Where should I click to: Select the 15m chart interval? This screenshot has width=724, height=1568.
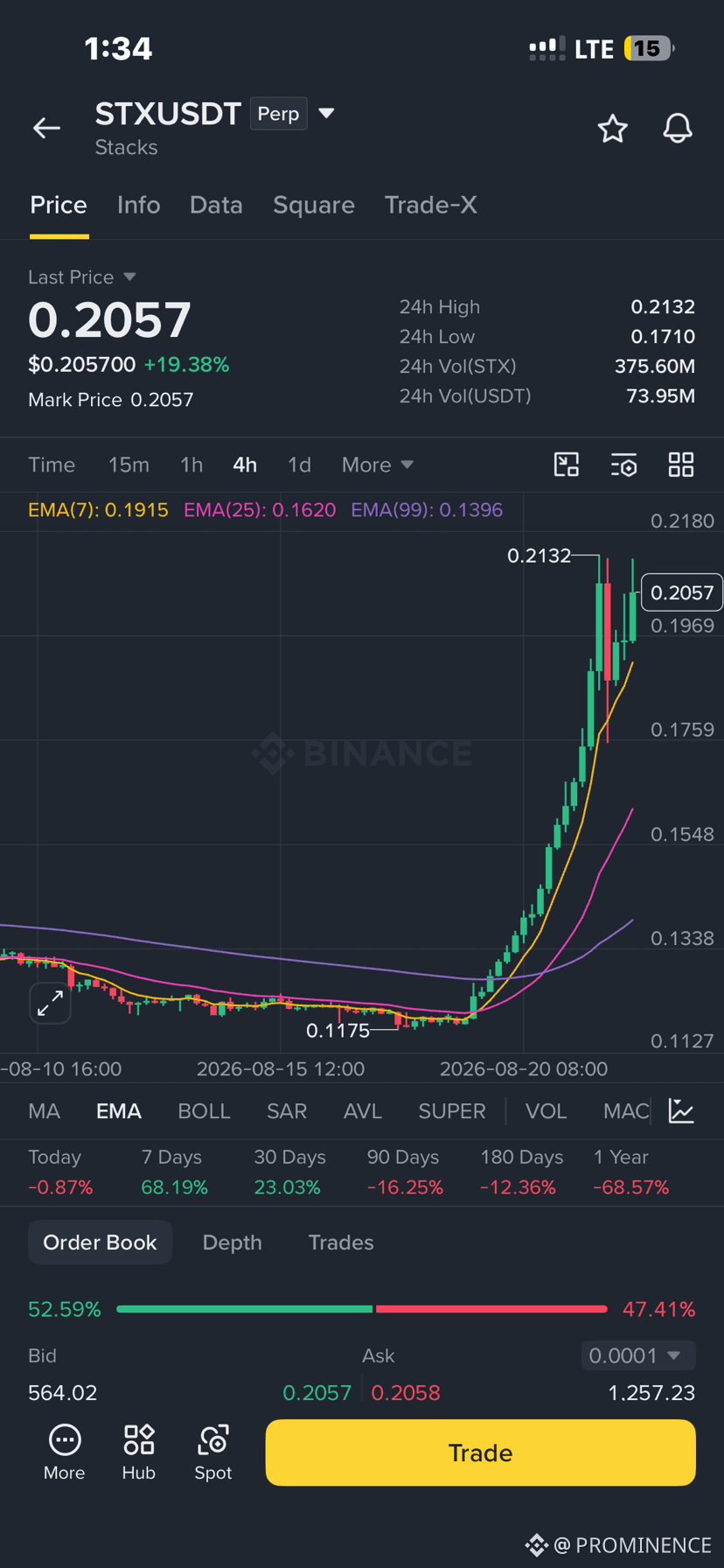(129, 465)
